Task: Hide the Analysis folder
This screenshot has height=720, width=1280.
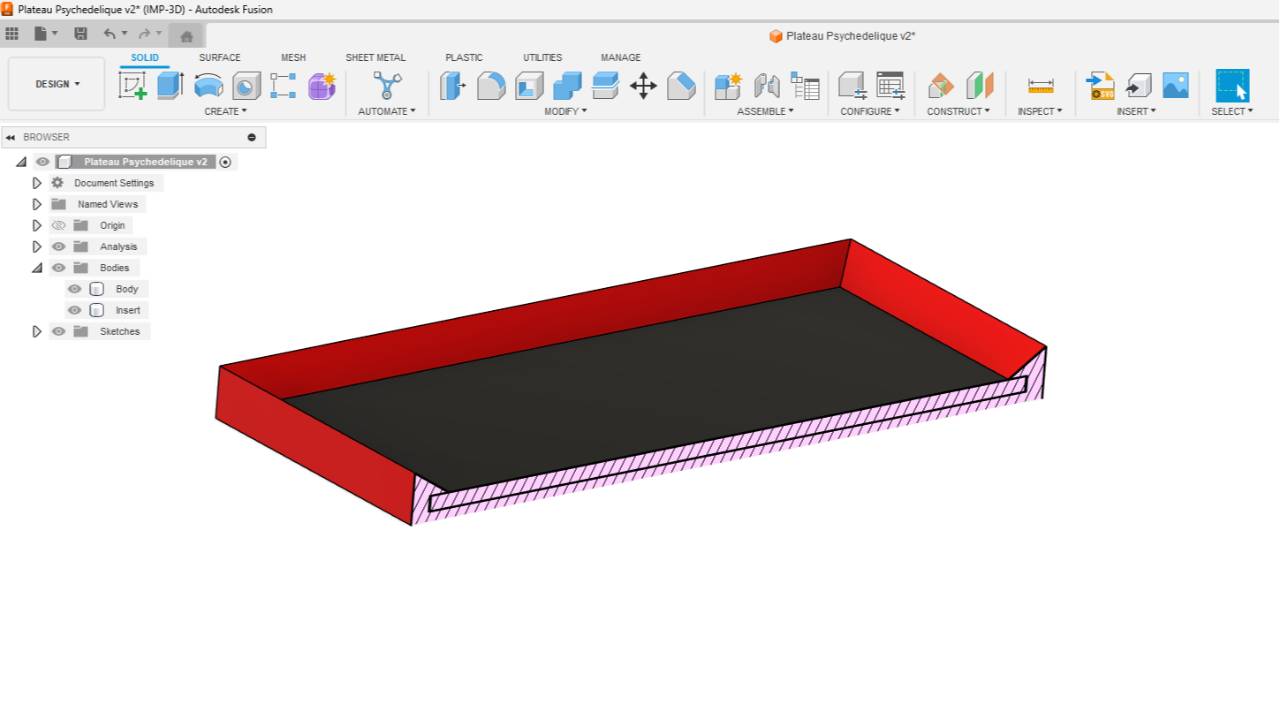Action: click(58, 247)
